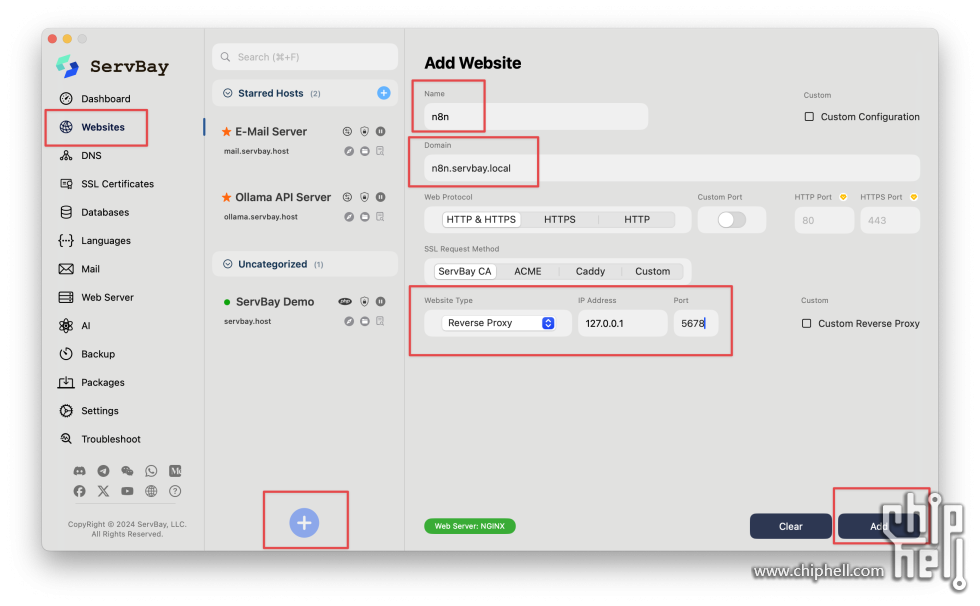The image size is (980, 606).
Task: Pause the E-Mail Server host
Action: click(x=380, y=131)
